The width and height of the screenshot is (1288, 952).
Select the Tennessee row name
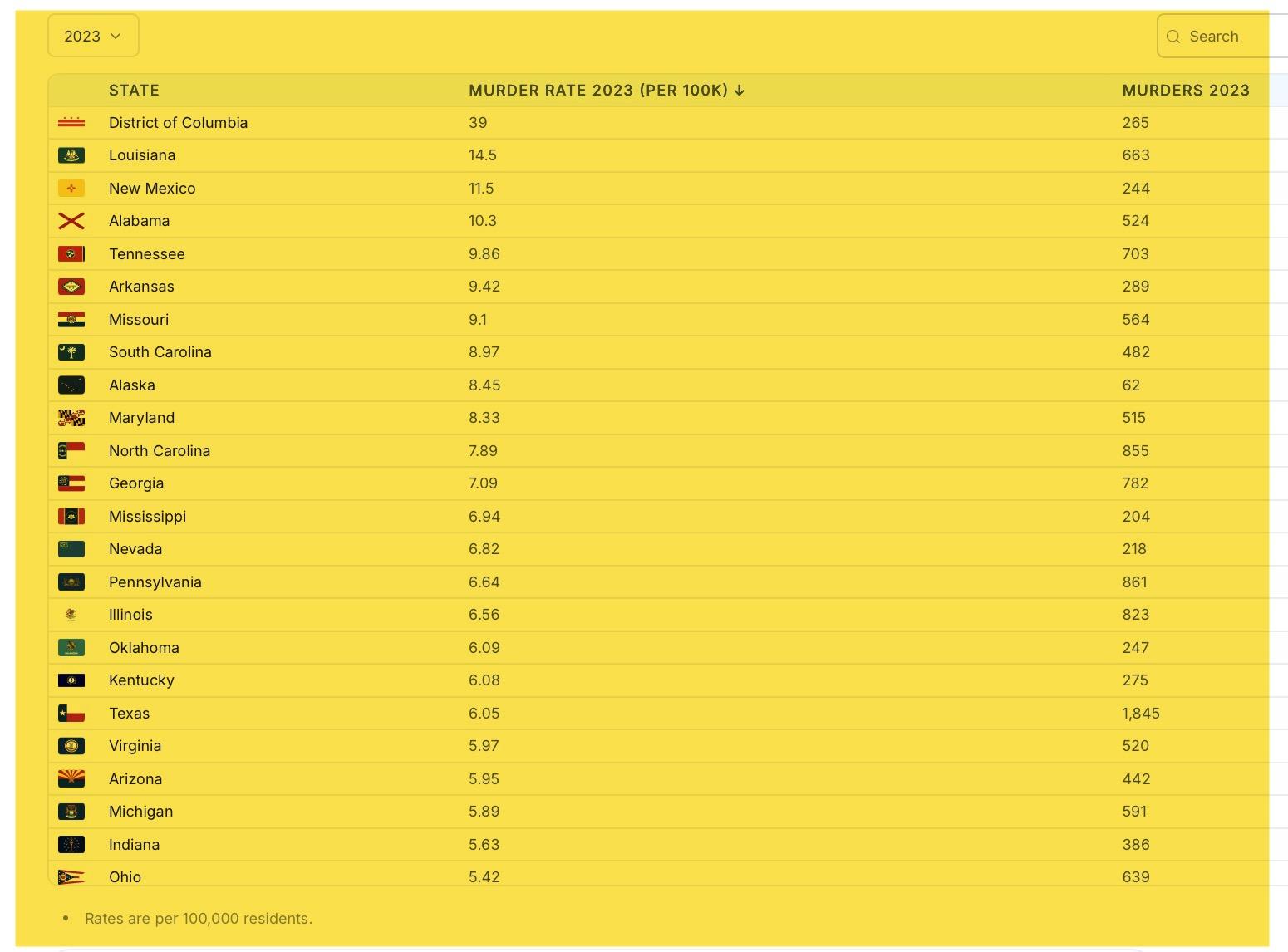[x=147, y=254]
